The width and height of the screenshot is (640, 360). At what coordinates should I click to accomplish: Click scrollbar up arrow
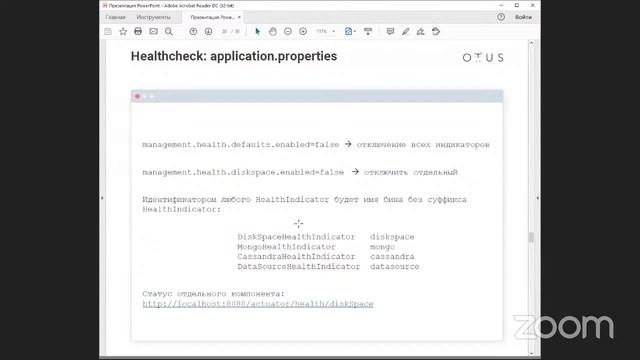pos(531,42)
